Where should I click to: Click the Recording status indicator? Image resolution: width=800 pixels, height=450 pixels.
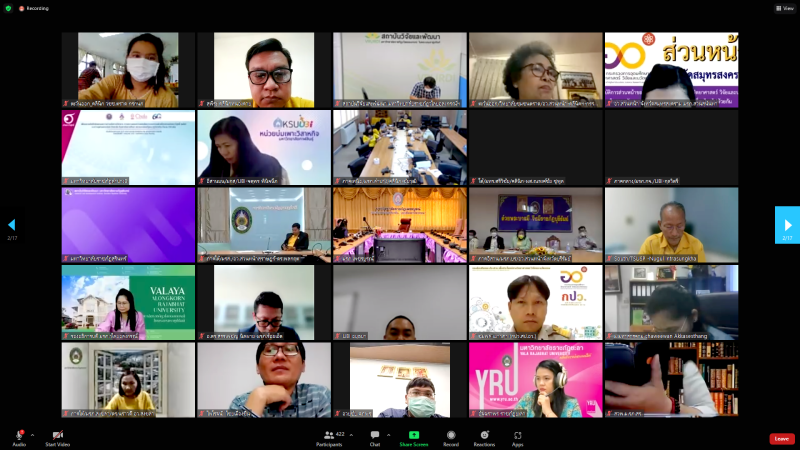pos(35,7)
